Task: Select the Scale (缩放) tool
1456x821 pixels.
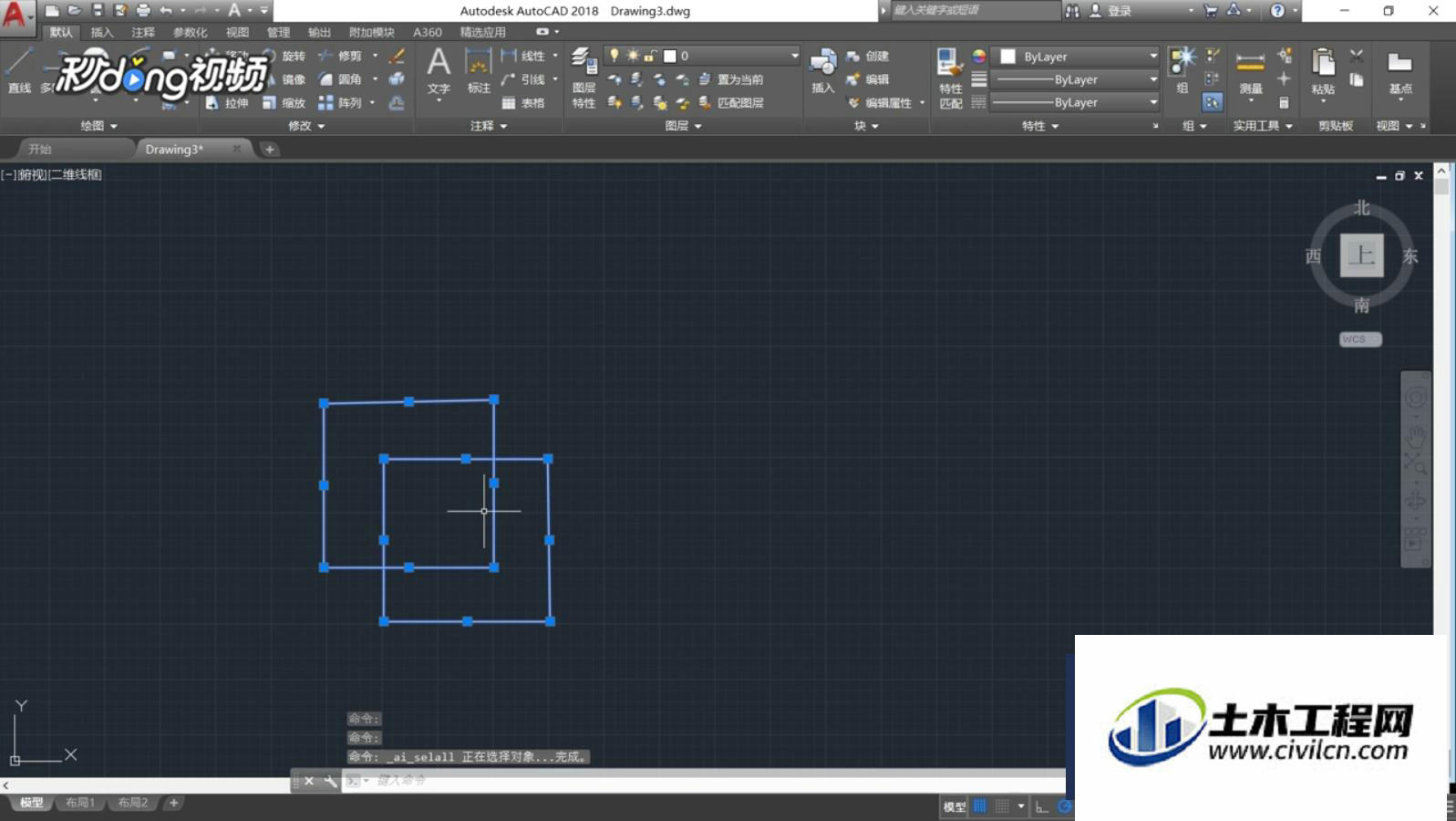Action: [285, 103]
